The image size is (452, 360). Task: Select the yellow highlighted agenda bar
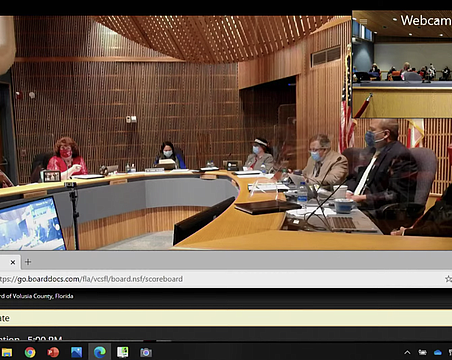pos(226,318)
